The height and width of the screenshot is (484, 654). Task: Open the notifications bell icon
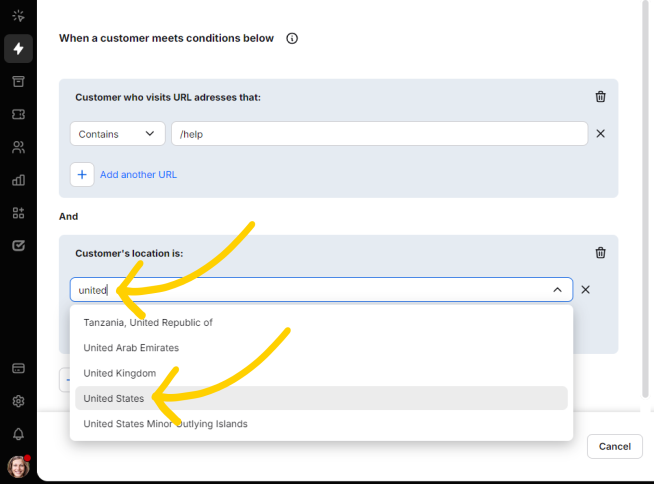click(x=18, y=434)
